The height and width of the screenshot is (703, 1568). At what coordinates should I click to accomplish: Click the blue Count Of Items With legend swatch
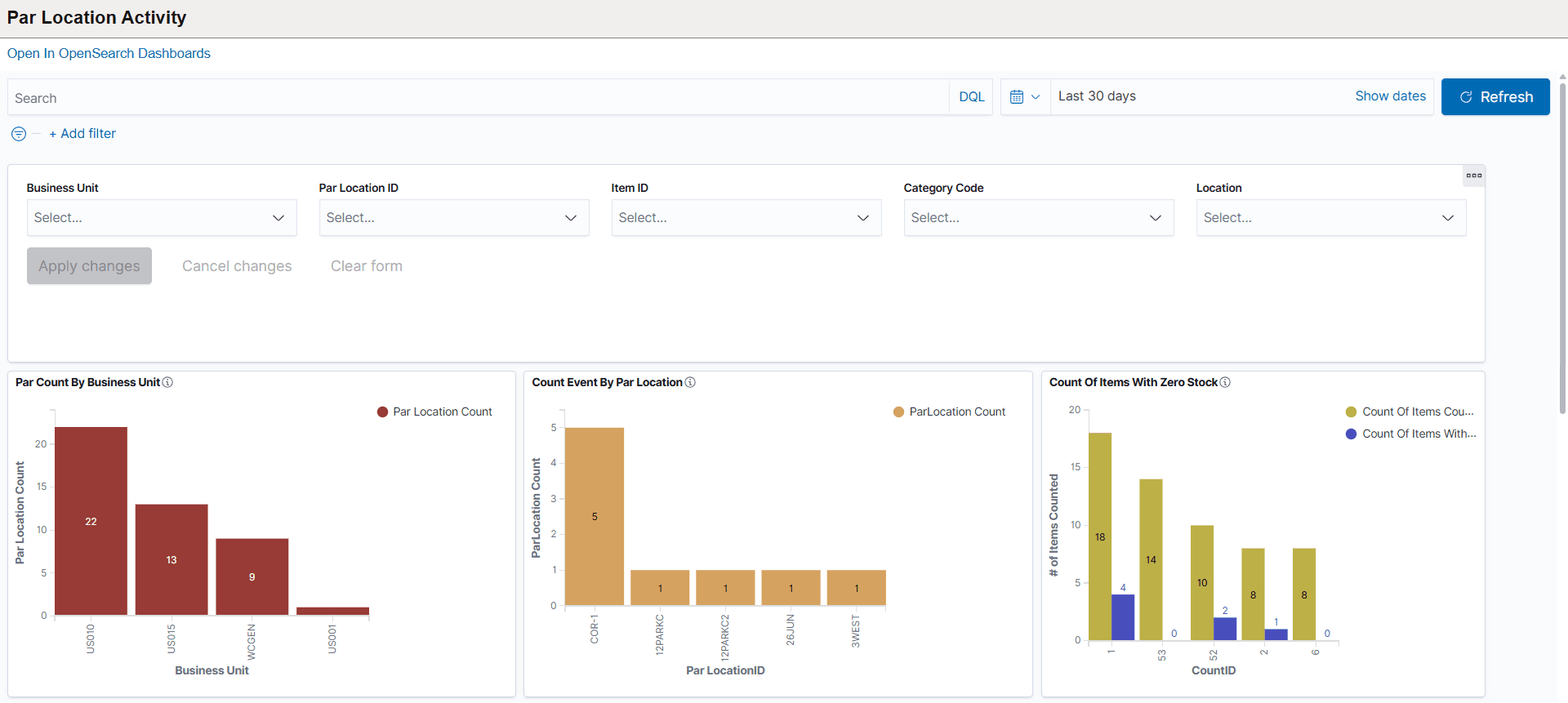(x=1351, y=434)
